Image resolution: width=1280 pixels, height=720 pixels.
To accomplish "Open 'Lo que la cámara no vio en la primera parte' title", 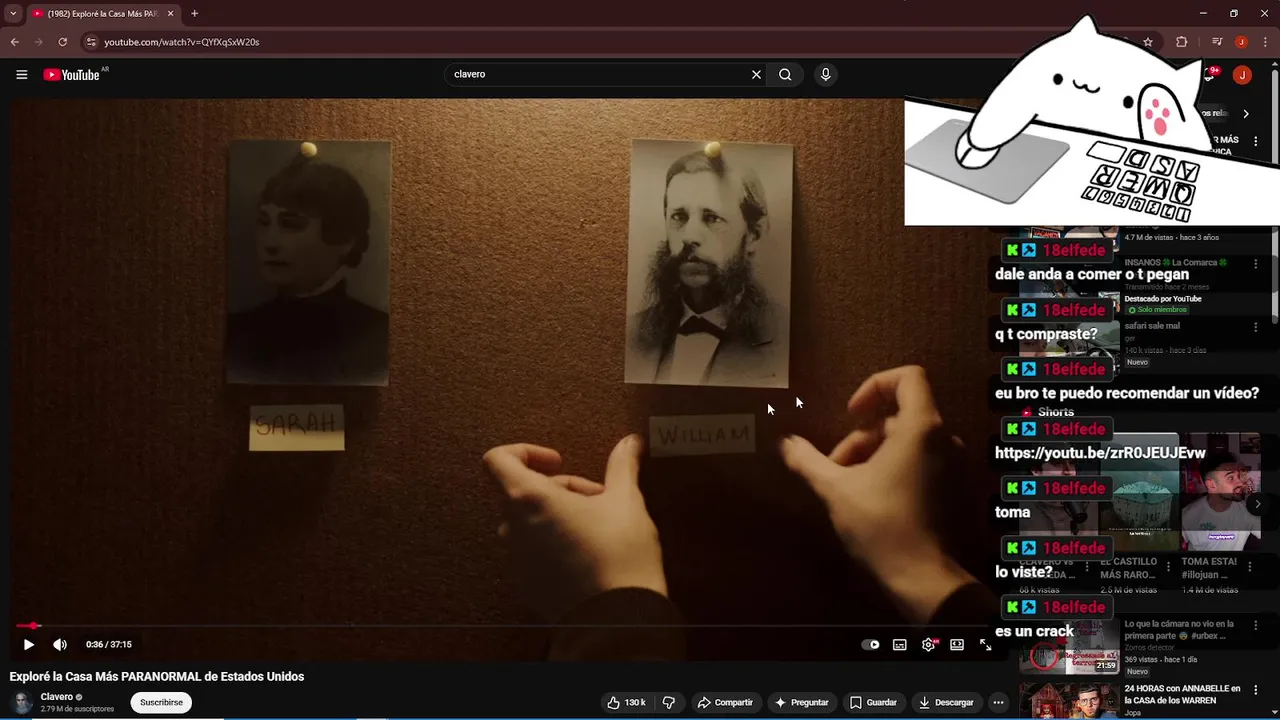I will point(1180,630).
